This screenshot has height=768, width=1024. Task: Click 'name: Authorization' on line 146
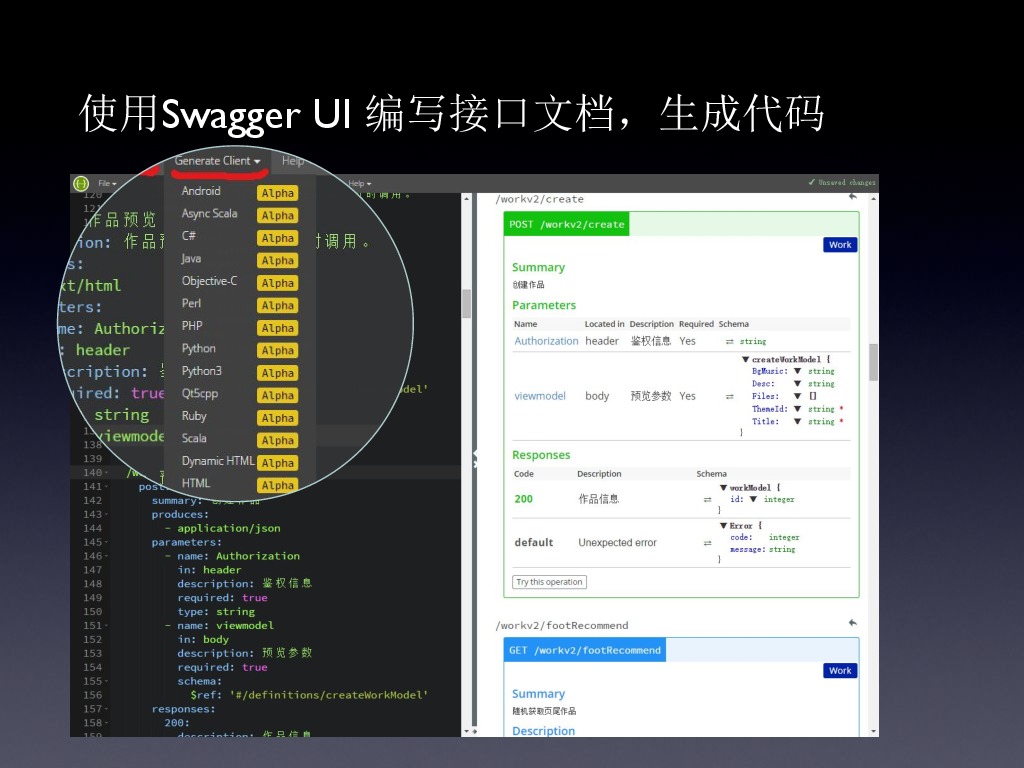(238, 556)
